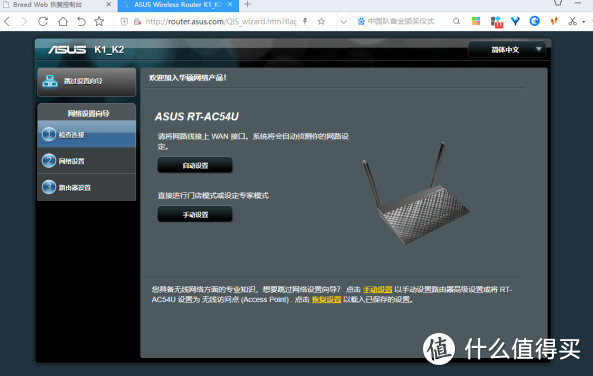Bookmark page with star inside address bar
The width and height of the screenshot is (593, 376).
click(x=321, y=22)
